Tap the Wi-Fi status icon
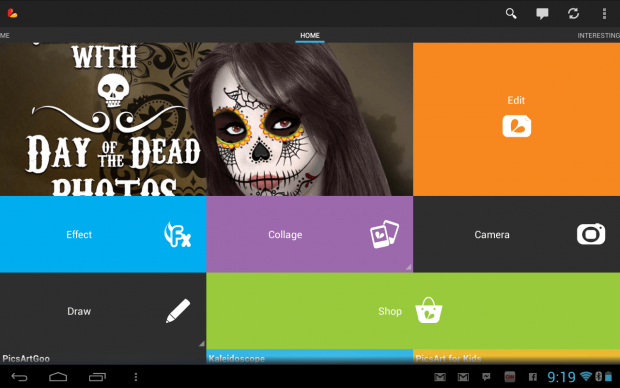 coord(586,376)
